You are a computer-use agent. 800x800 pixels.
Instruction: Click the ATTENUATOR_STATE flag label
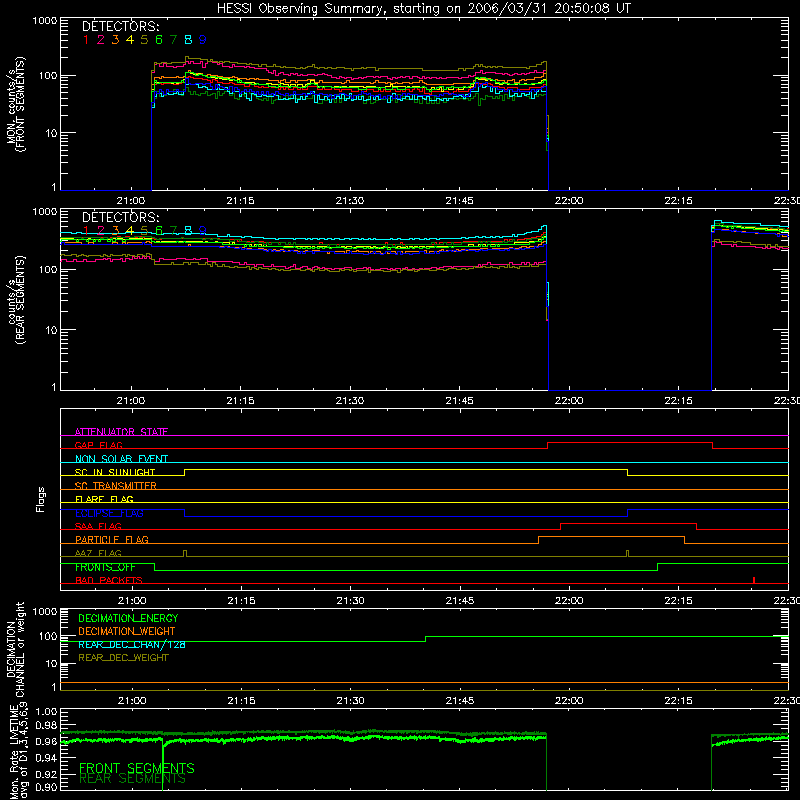[121, 432]
